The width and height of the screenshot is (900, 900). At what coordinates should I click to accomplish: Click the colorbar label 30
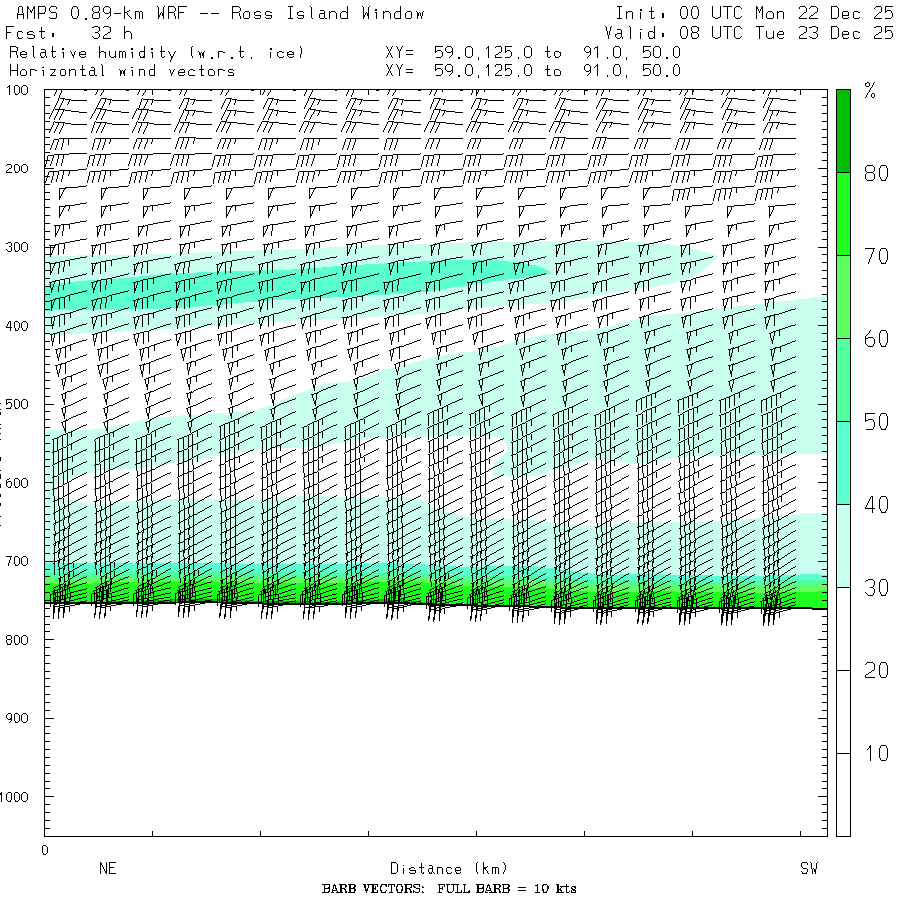pyautogui.click(x=876, y=588)
